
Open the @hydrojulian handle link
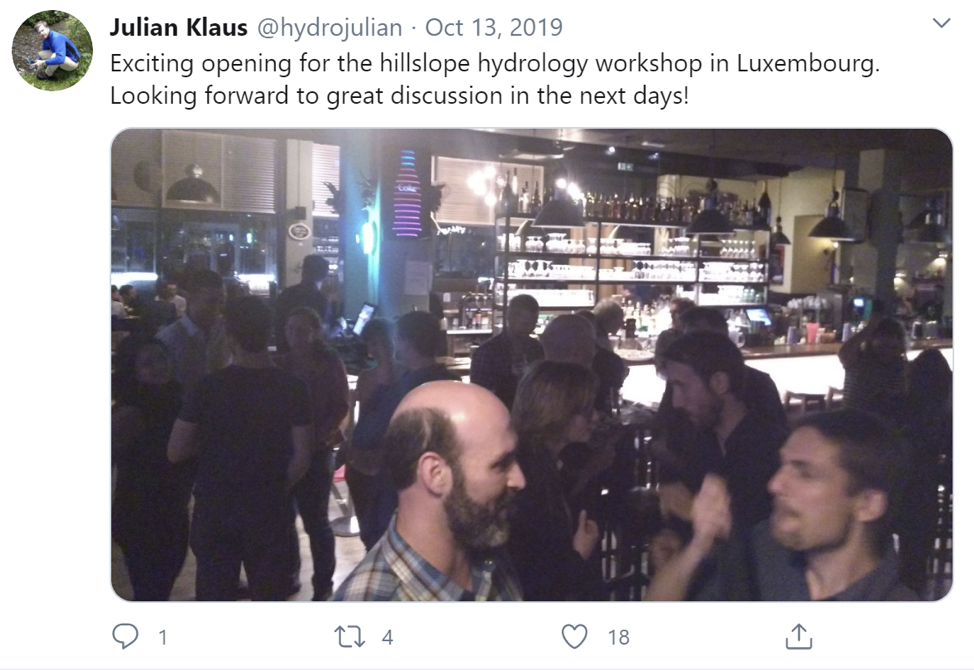(x=329, y=27)
